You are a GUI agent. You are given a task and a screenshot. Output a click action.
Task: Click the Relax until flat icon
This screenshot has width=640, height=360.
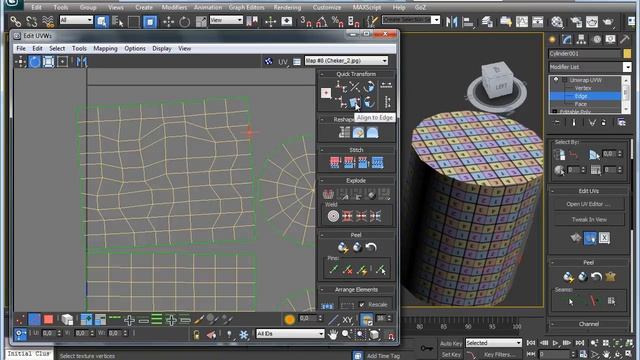pyautogui.click(x=358, y=132)
